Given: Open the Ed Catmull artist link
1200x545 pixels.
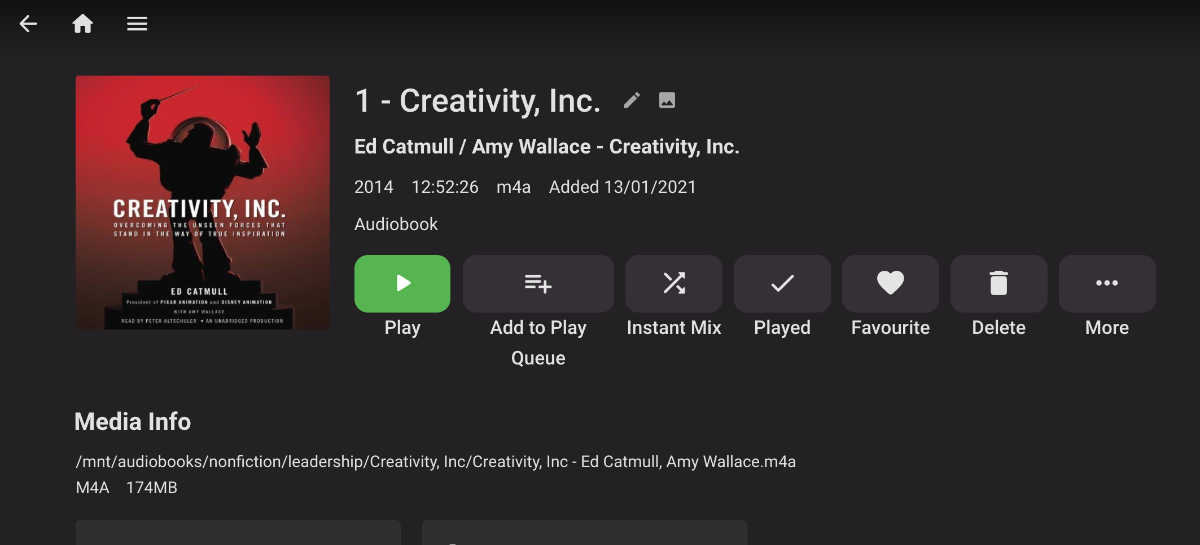Looking at the screenshot, I should click(402, 147).
